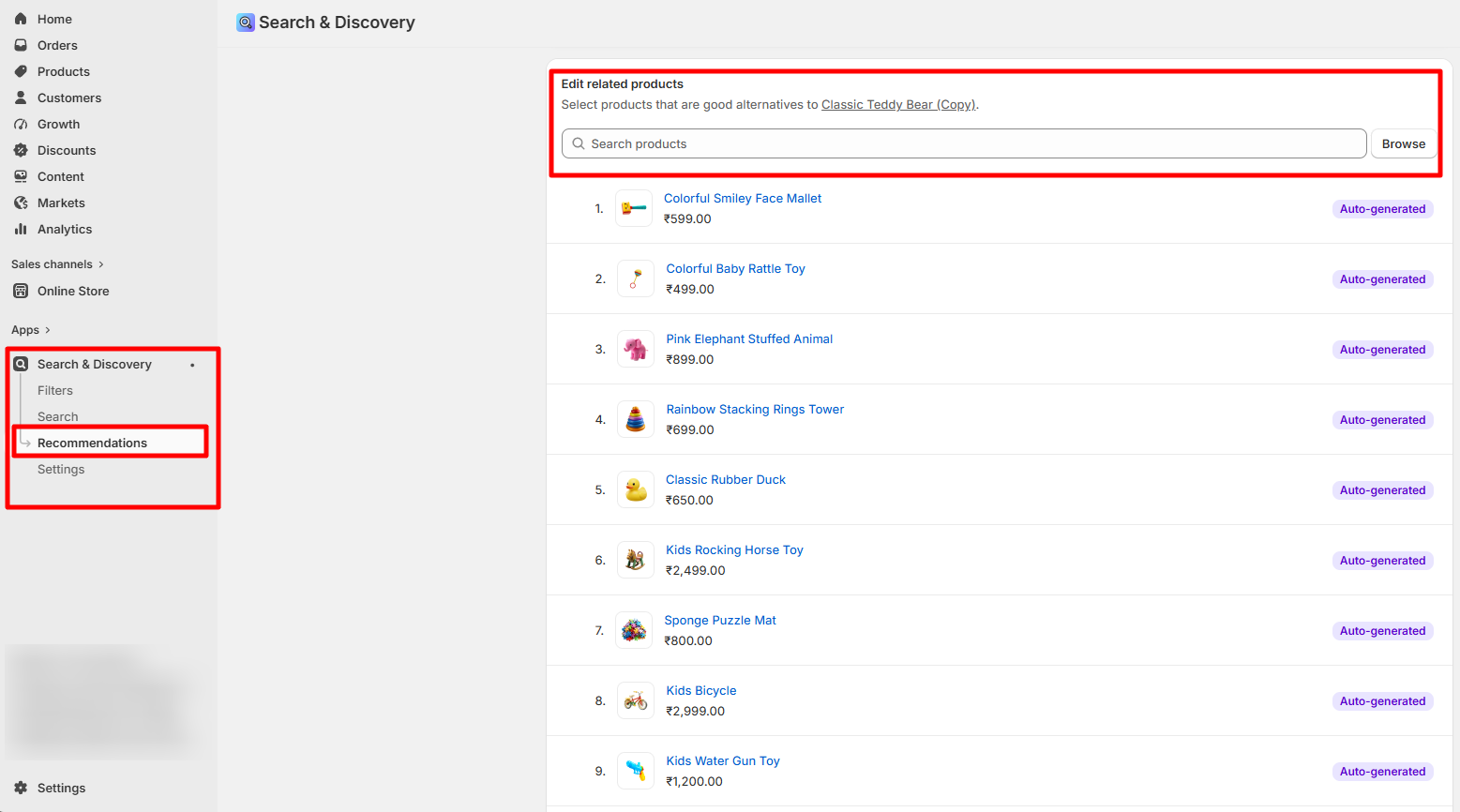Open Rainbow Stacking Rings Tower link

point(755,409)
